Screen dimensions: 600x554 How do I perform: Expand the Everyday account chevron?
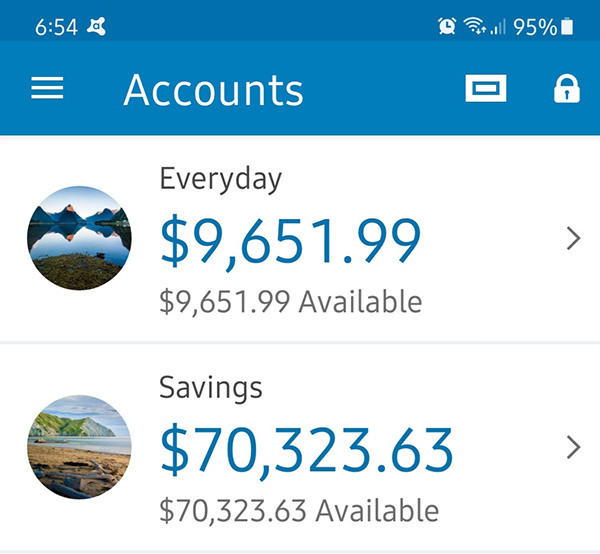click(573, 238)
